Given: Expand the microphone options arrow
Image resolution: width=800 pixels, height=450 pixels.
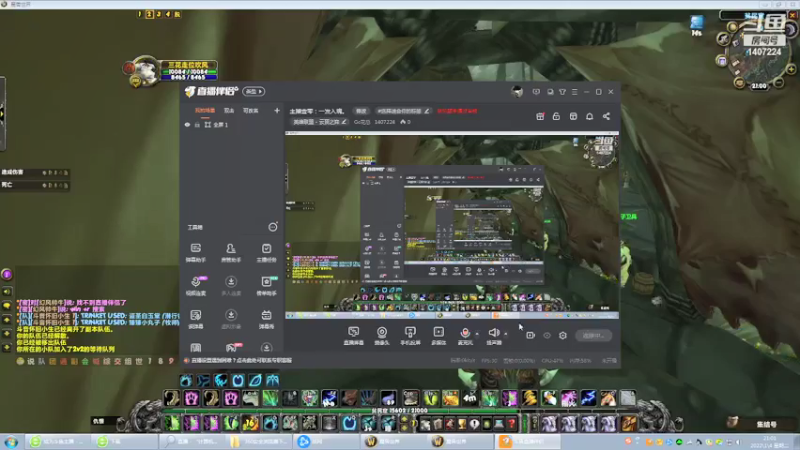Looking at the screenshot, I should click(477, 334).
